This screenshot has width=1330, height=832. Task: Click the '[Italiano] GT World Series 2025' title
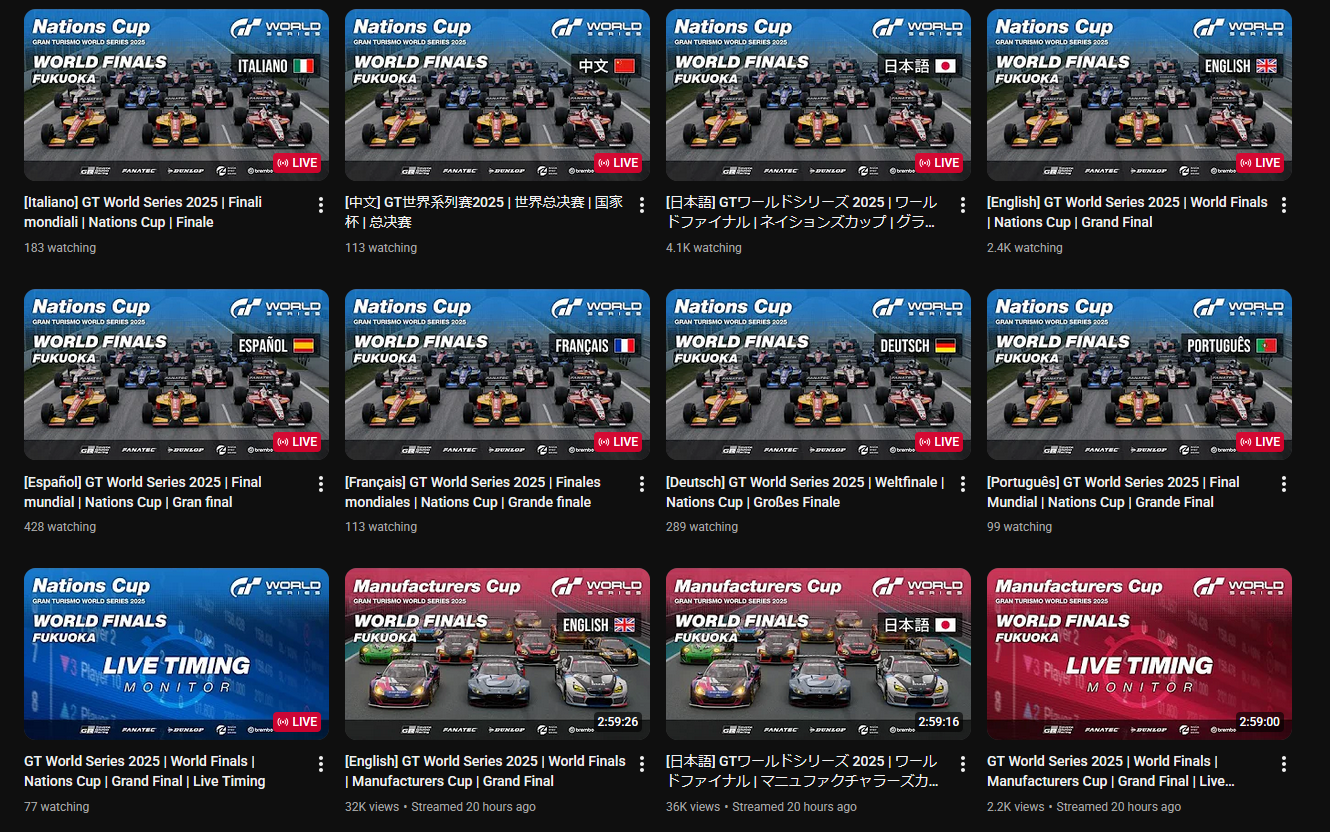[143, 212]
